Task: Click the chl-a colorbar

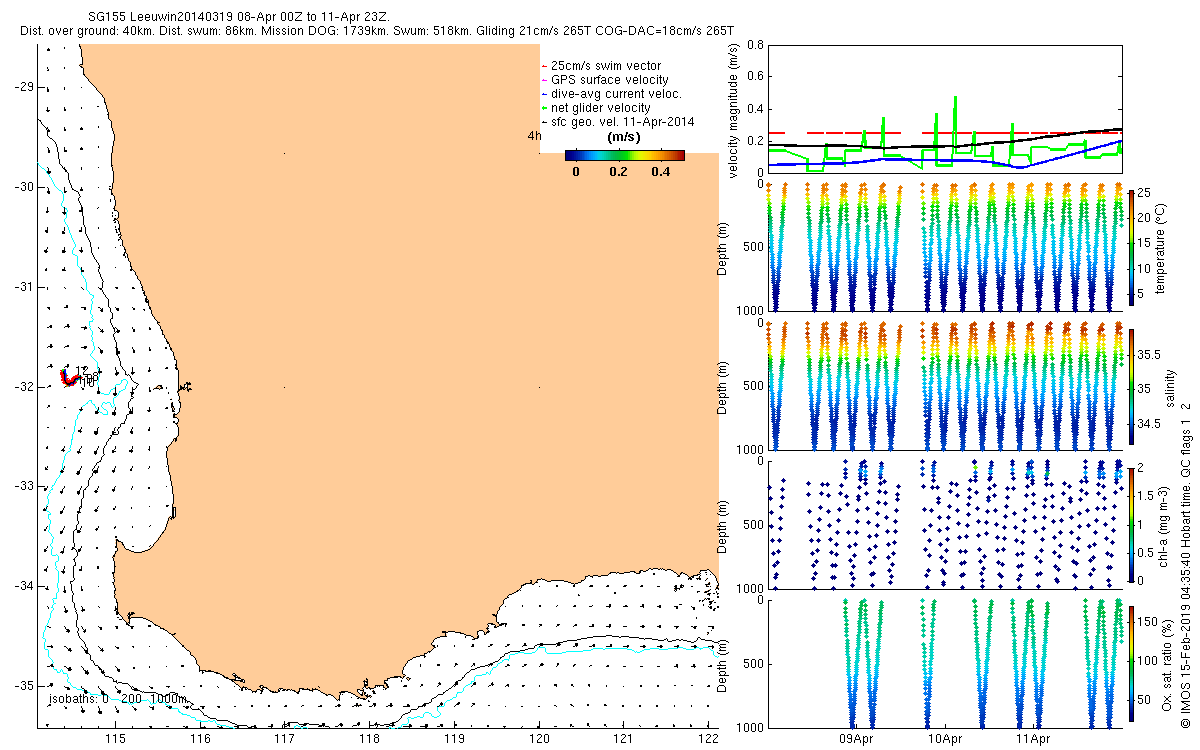Action: pyautogui.click(x=1131, y=524)
